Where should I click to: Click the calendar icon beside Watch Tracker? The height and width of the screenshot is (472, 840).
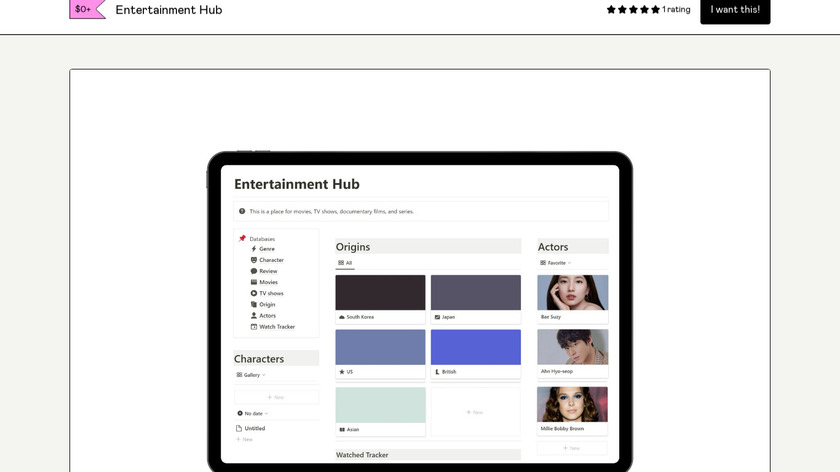(x=254, y=327)
